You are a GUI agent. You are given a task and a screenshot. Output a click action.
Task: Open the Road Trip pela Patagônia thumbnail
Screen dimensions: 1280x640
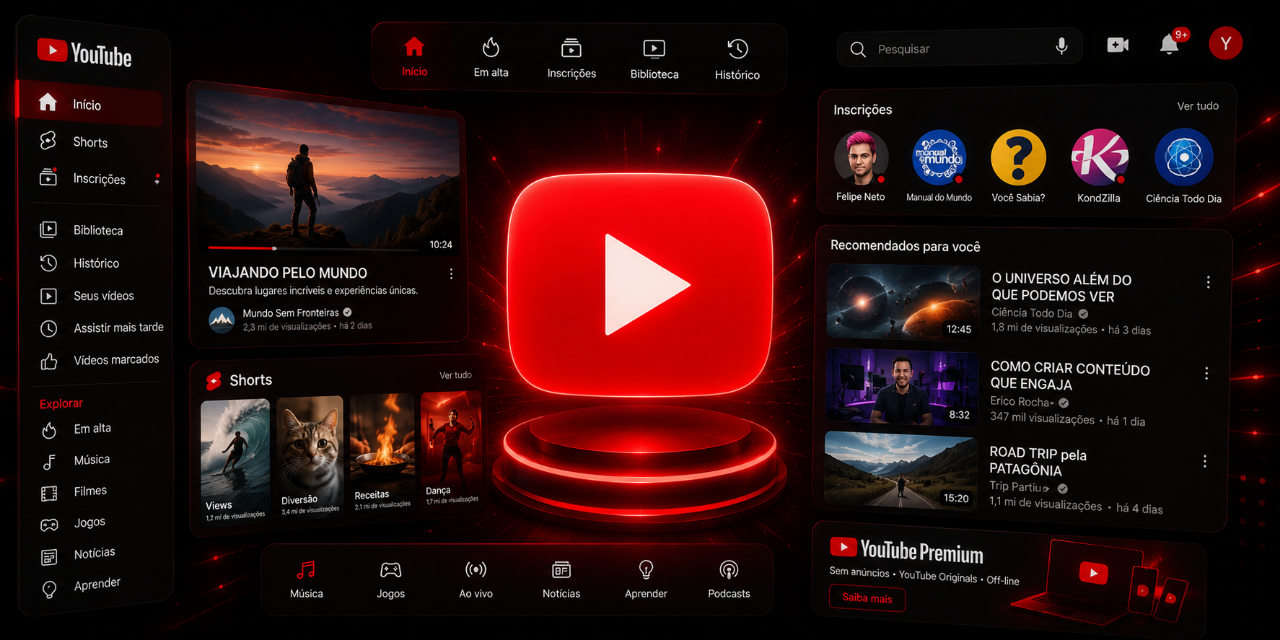coord(901,470)
